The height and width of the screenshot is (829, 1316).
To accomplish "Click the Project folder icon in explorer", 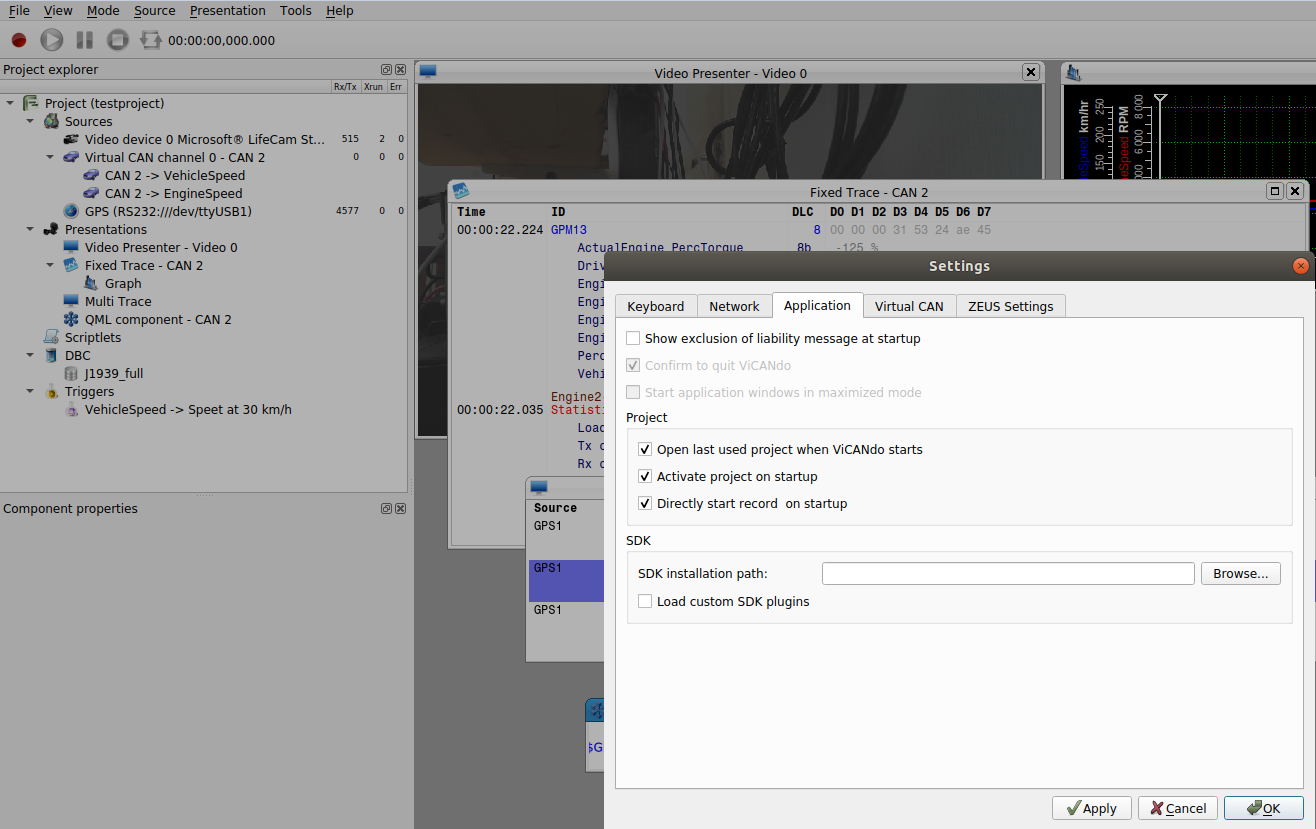I will (x=33, y=104).
